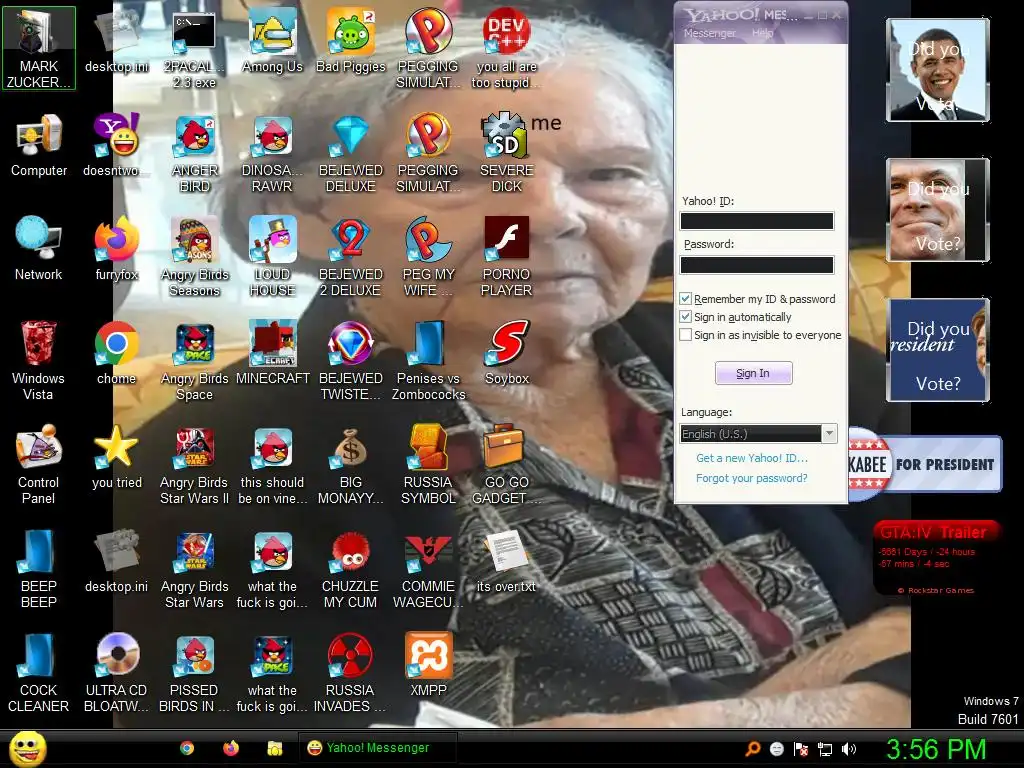Open the LOUD HOUSE shortcut

pos(272,257)
